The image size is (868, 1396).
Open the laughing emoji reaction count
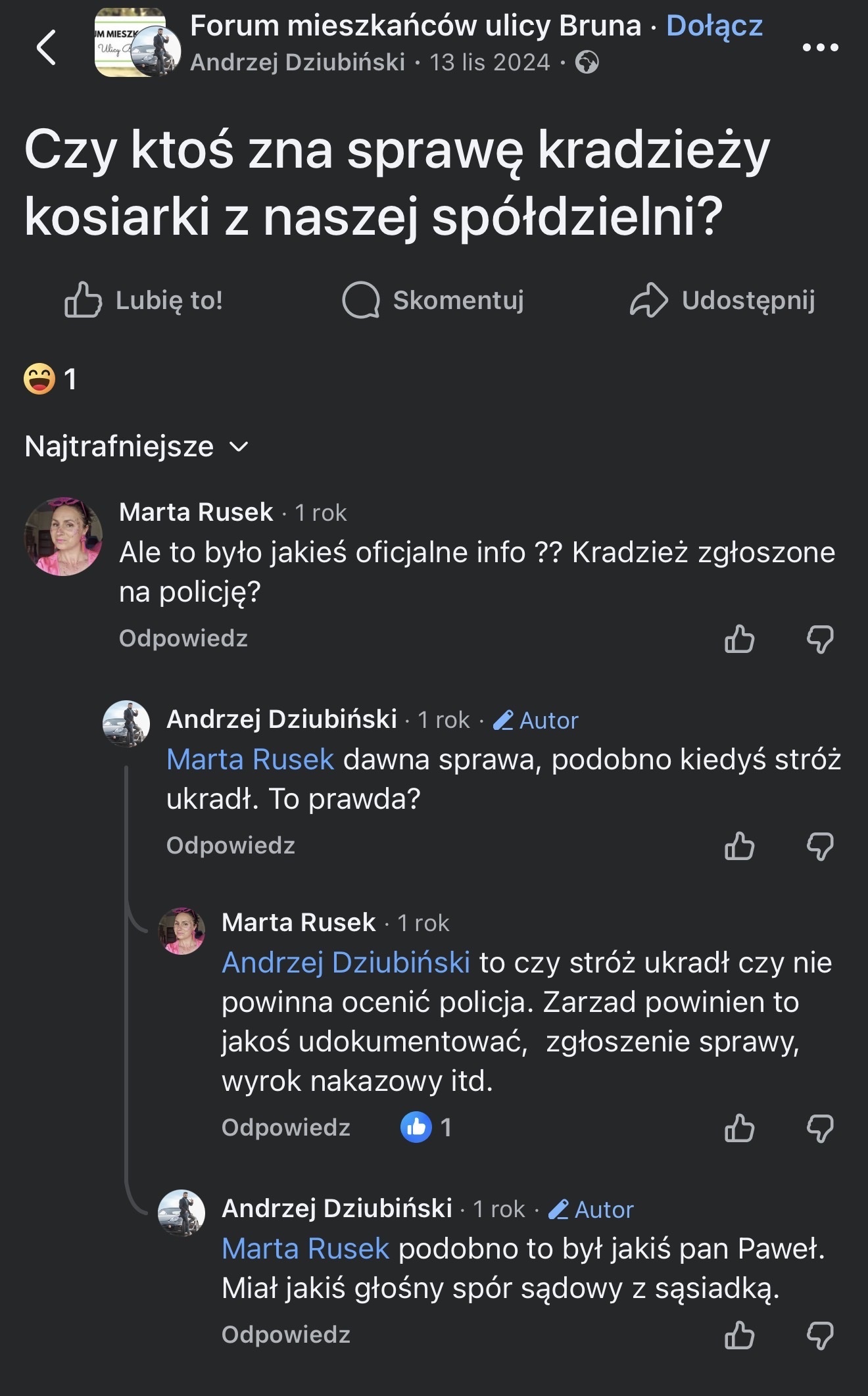(x=50, y=379)
